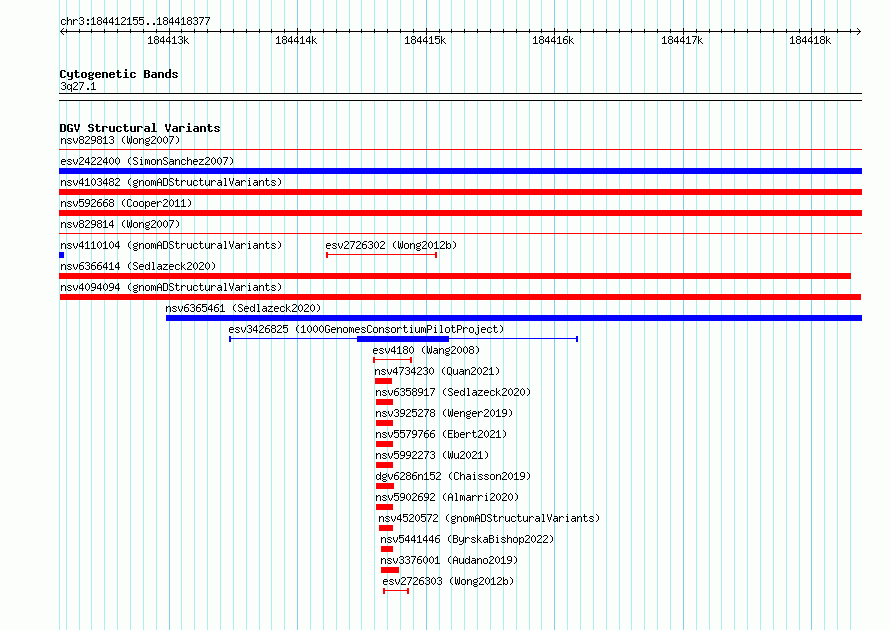Image resolution: width=890 pixels, height=630 pixels.
Task: Click the ruler's right arrow end
Action: click(x=859, y=32)
